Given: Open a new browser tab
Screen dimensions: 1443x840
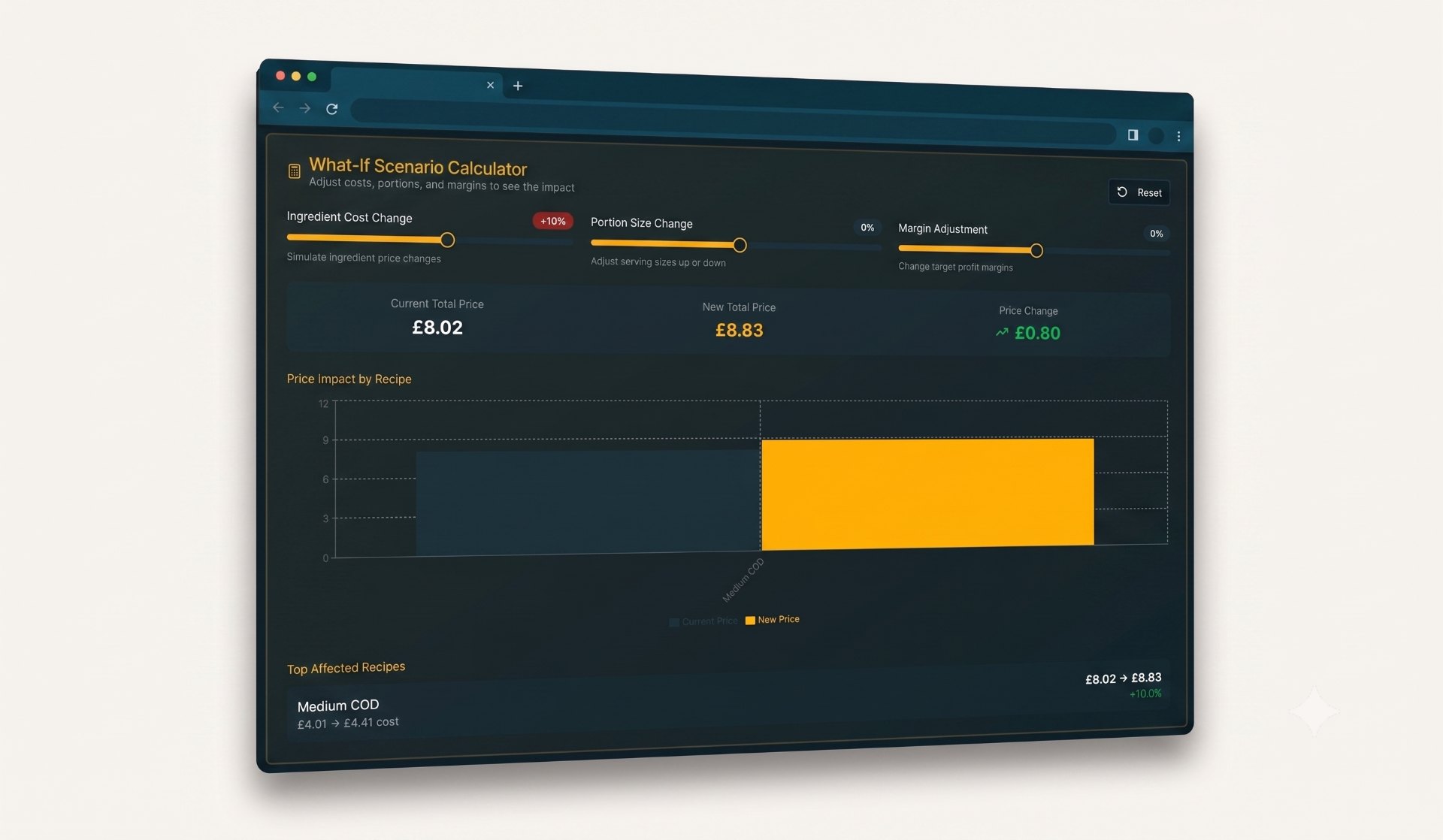Looking at the screenshot, I should 518,86.
